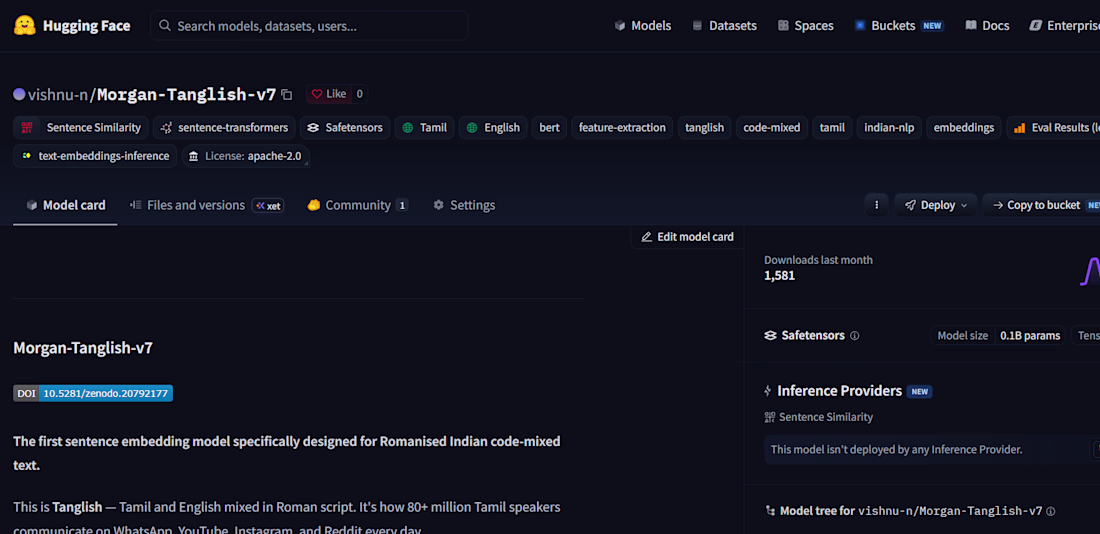Click the Safetensors stack icon in sidebar

[x=770, y=335]
